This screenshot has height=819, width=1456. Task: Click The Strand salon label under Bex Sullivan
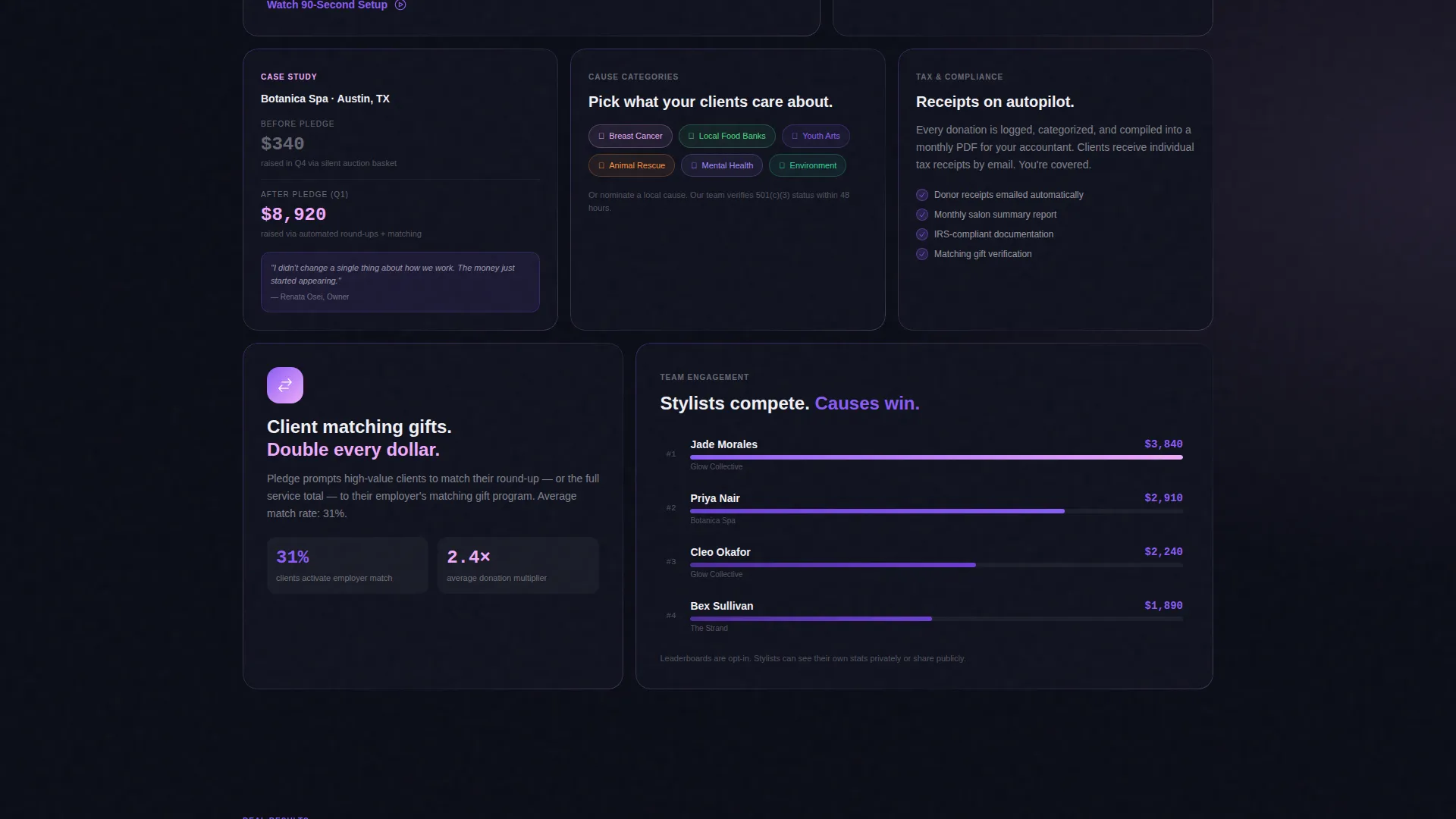(x=709, y=629)
